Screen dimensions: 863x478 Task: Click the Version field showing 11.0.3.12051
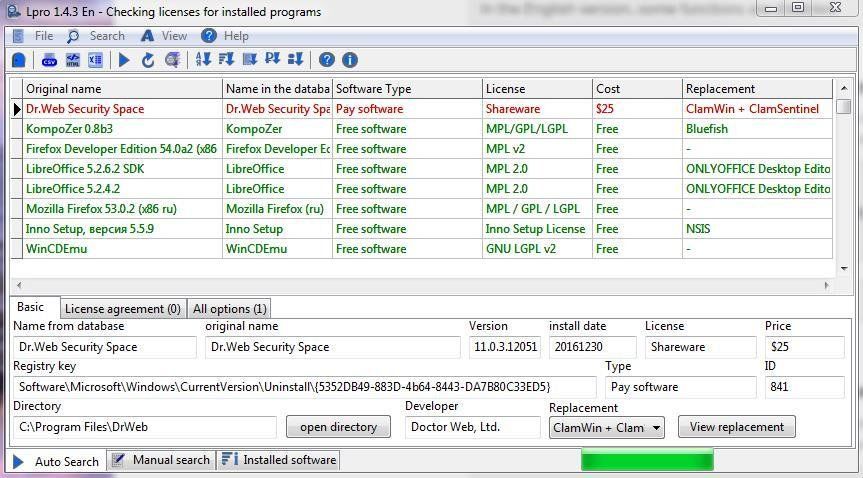click(x=505, y=347)
